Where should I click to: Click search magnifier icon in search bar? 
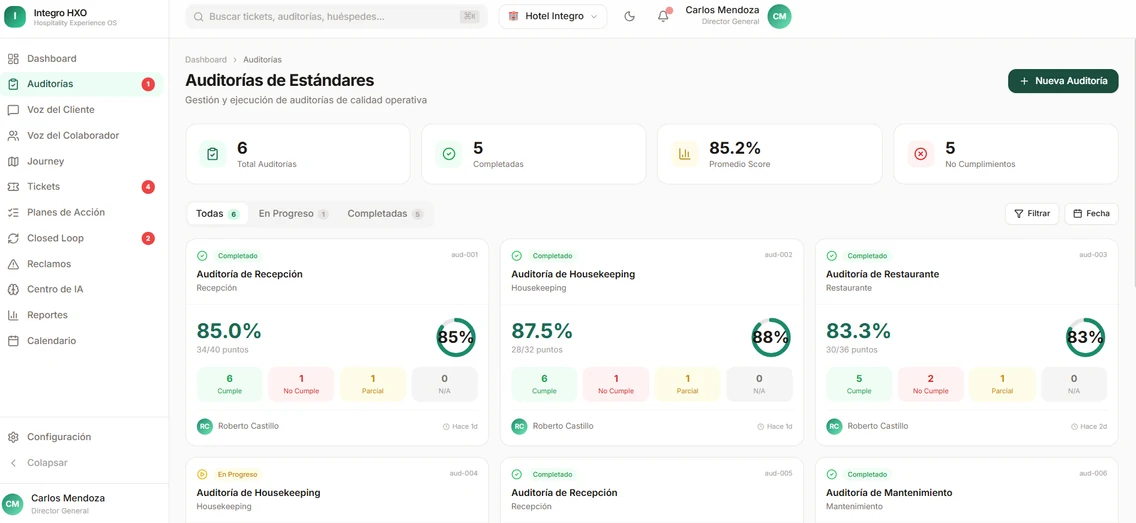pos(199,17)
